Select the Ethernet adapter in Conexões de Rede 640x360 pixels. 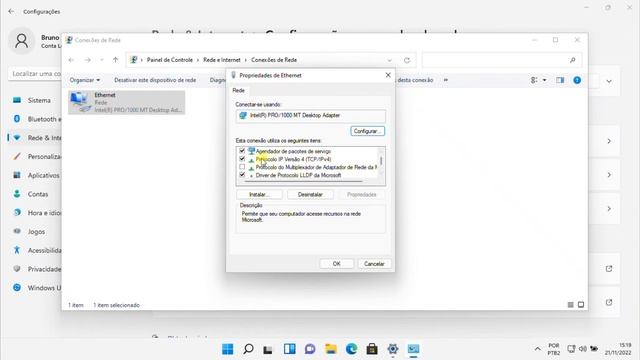tap(127, 102)
